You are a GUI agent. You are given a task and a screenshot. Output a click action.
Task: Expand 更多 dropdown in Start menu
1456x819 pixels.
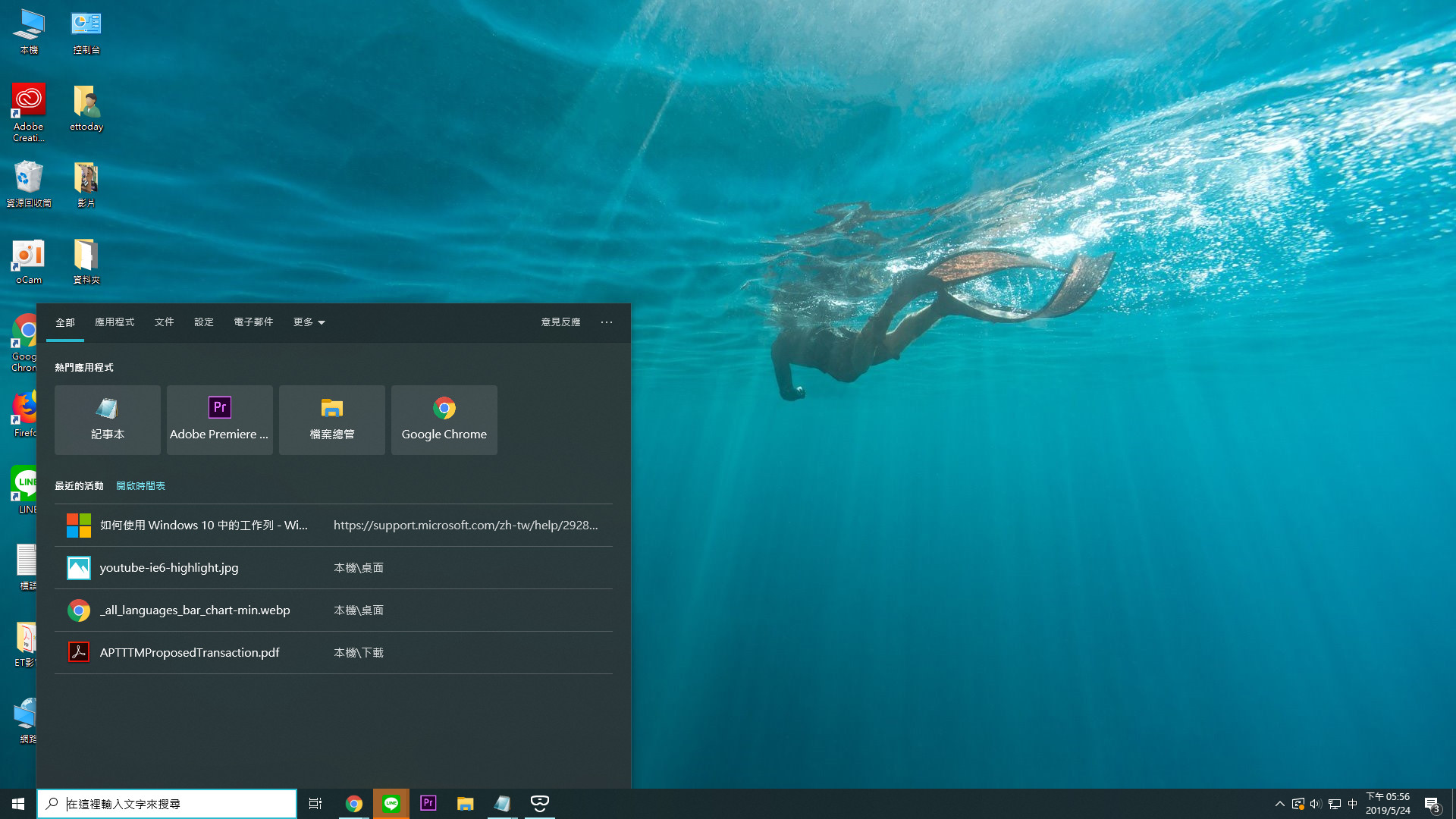click(308, 322)
